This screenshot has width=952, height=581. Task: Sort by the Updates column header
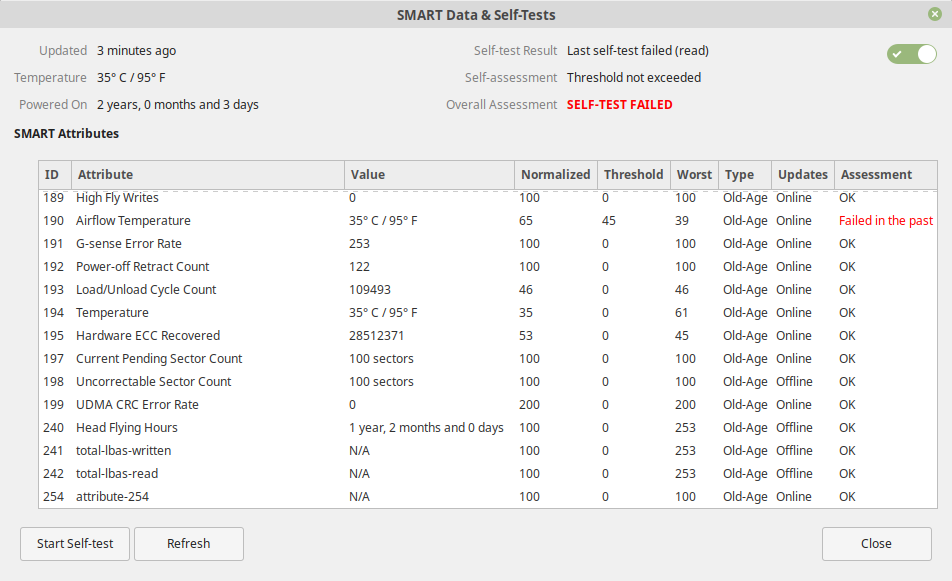[x=803, y=175]
